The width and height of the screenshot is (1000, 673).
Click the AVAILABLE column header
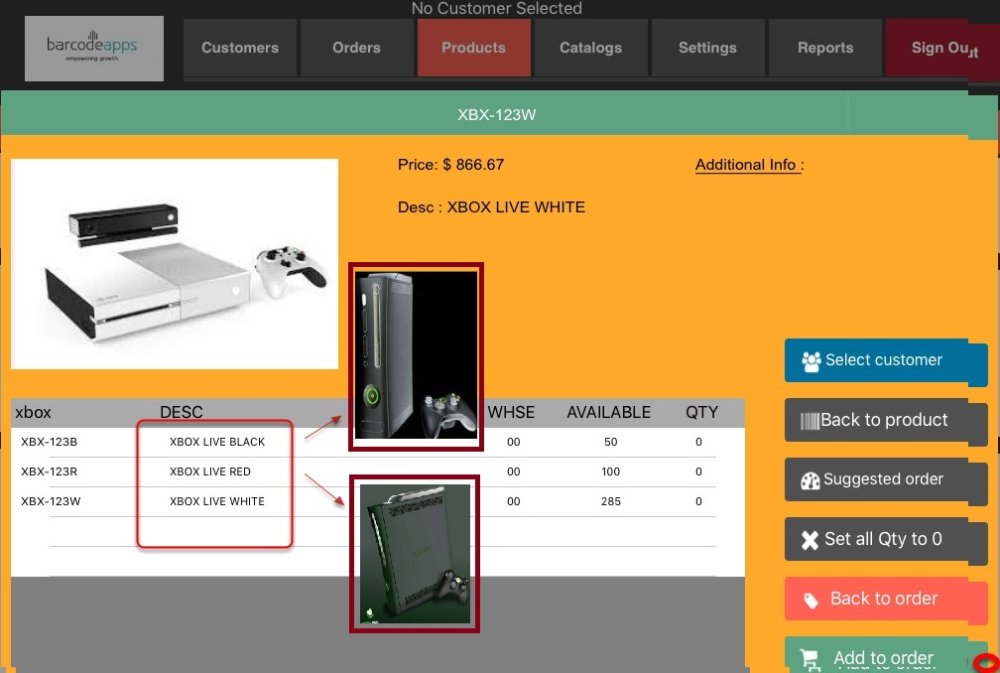click(608, 412)
